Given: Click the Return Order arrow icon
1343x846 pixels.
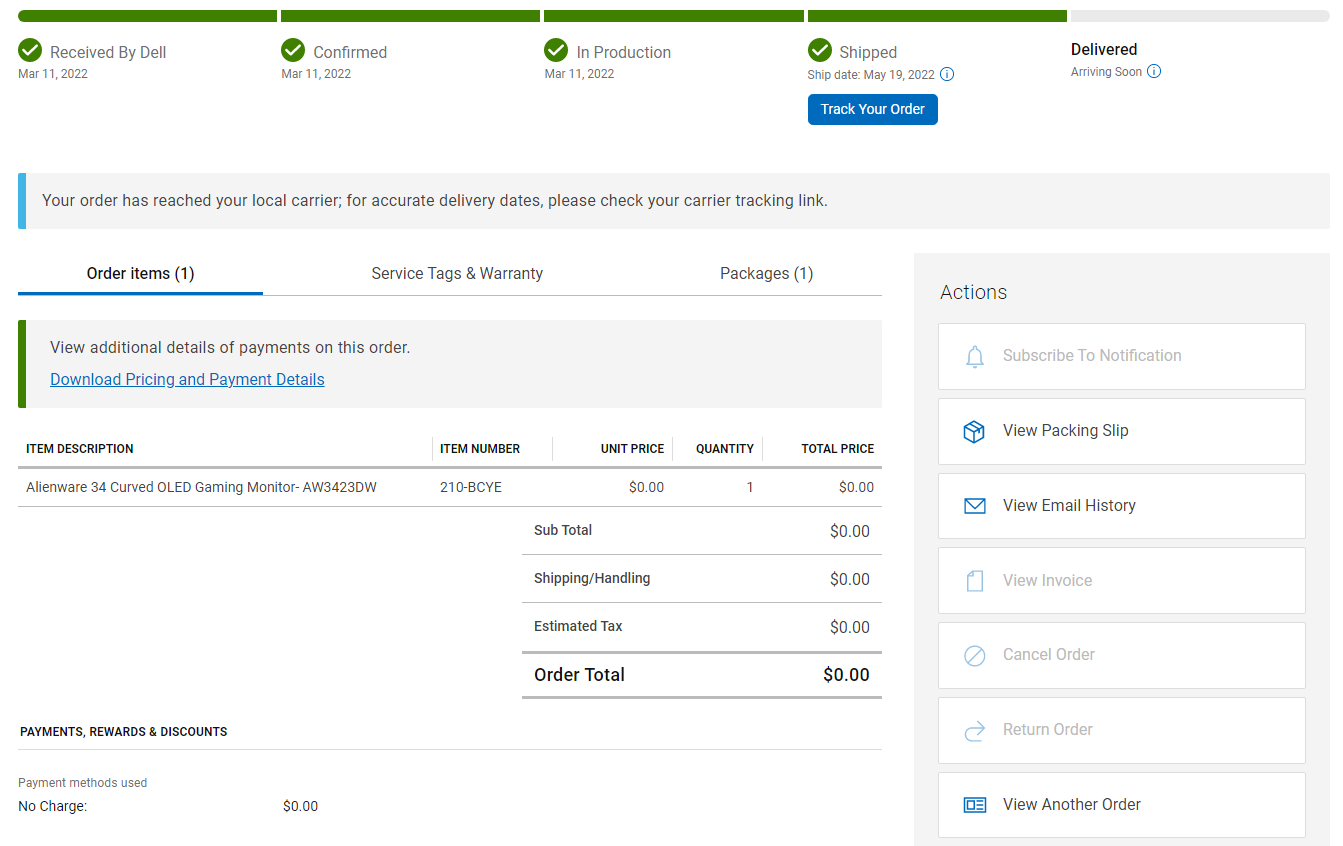Looking at the screenshot, I should tap(975, 731).
